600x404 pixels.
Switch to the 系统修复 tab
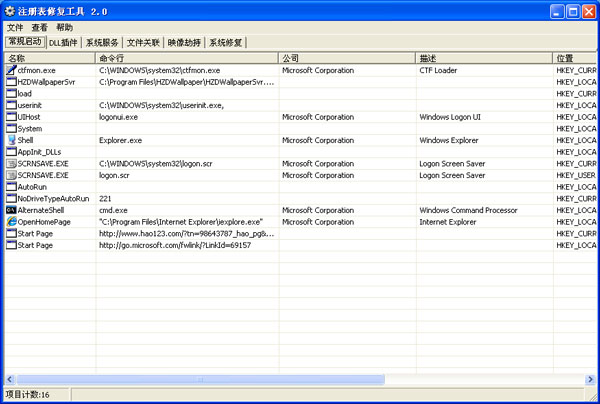coord(226,42)
